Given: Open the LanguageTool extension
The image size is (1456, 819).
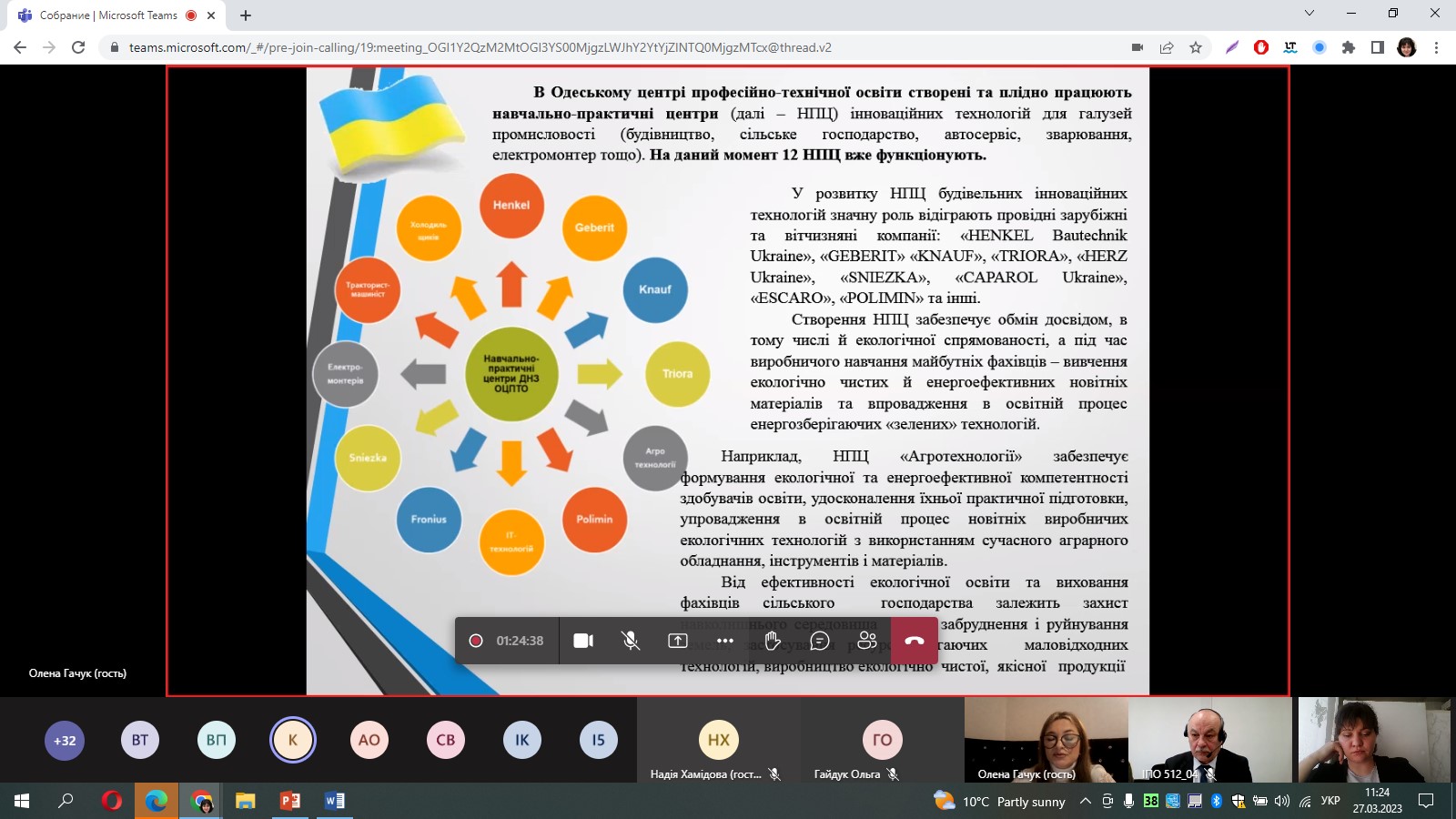Looking at the screenshot, I should [1290, 47].
